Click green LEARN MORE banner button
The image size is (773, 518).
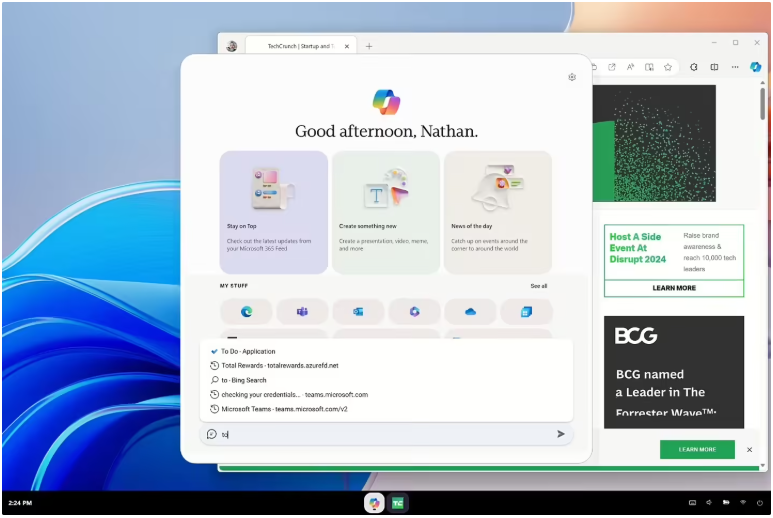tap(697, 449)
